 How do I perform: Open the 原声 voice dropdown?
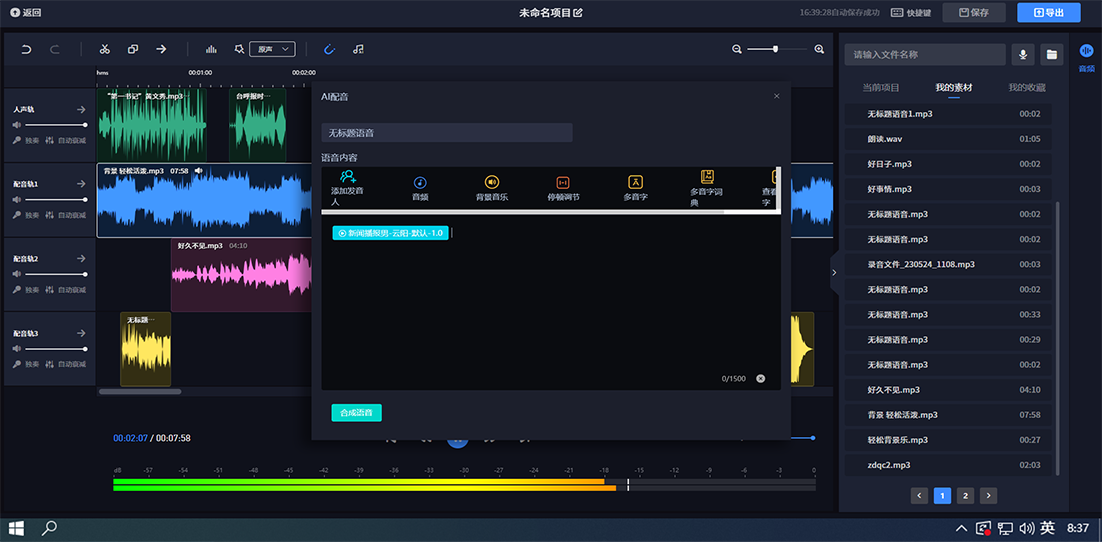[x=272, y=49]
